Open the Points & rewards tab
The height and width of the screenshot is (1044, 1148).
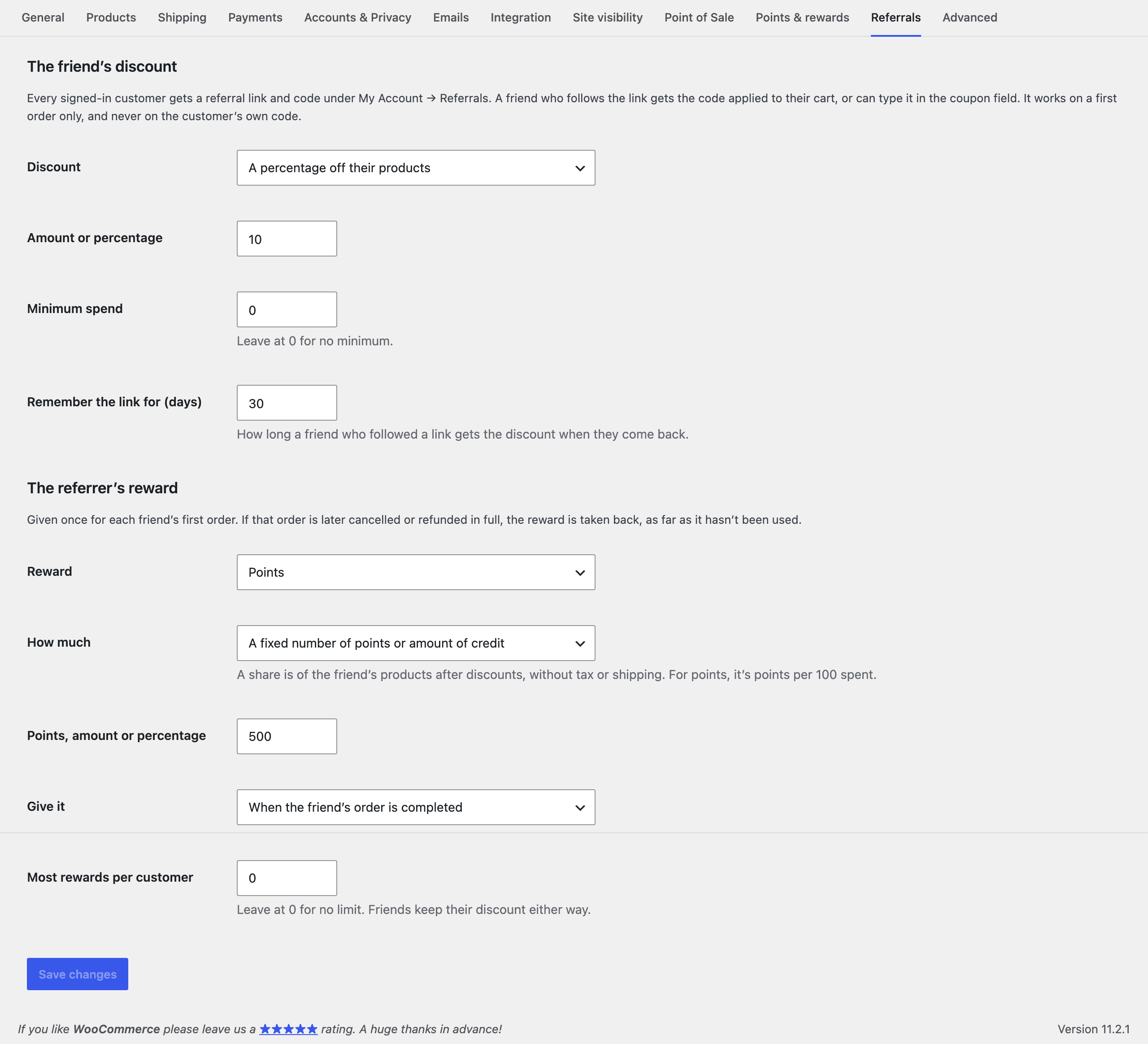click(802, 17)
